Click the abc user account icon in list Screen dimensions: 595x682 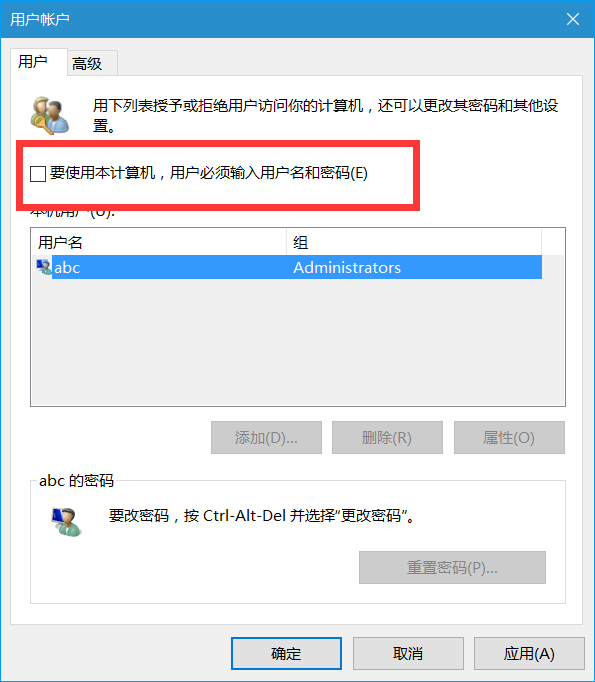coord(43,267)
